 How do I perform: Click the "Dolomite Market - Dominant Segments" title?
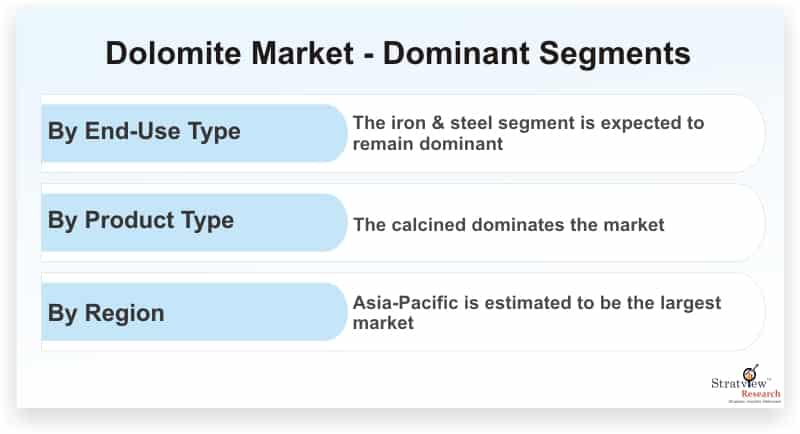tap(398, 53)
